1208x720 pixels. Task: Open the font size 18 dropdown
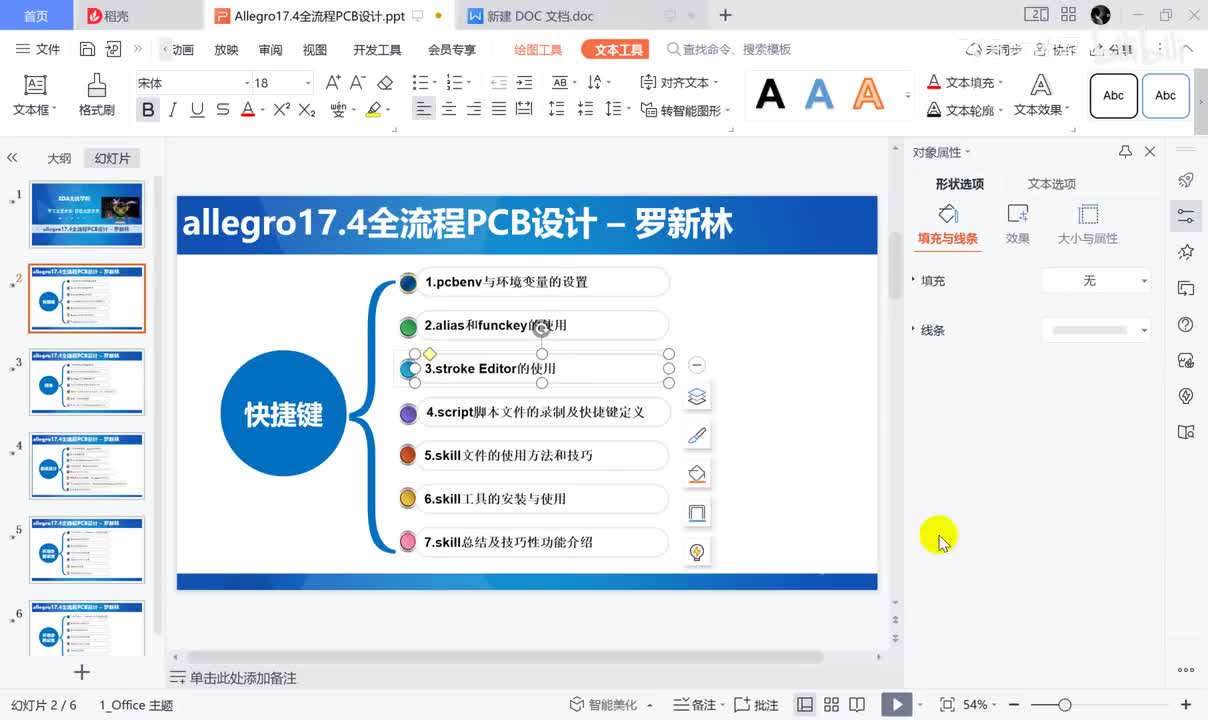click(x=308, y=83)
